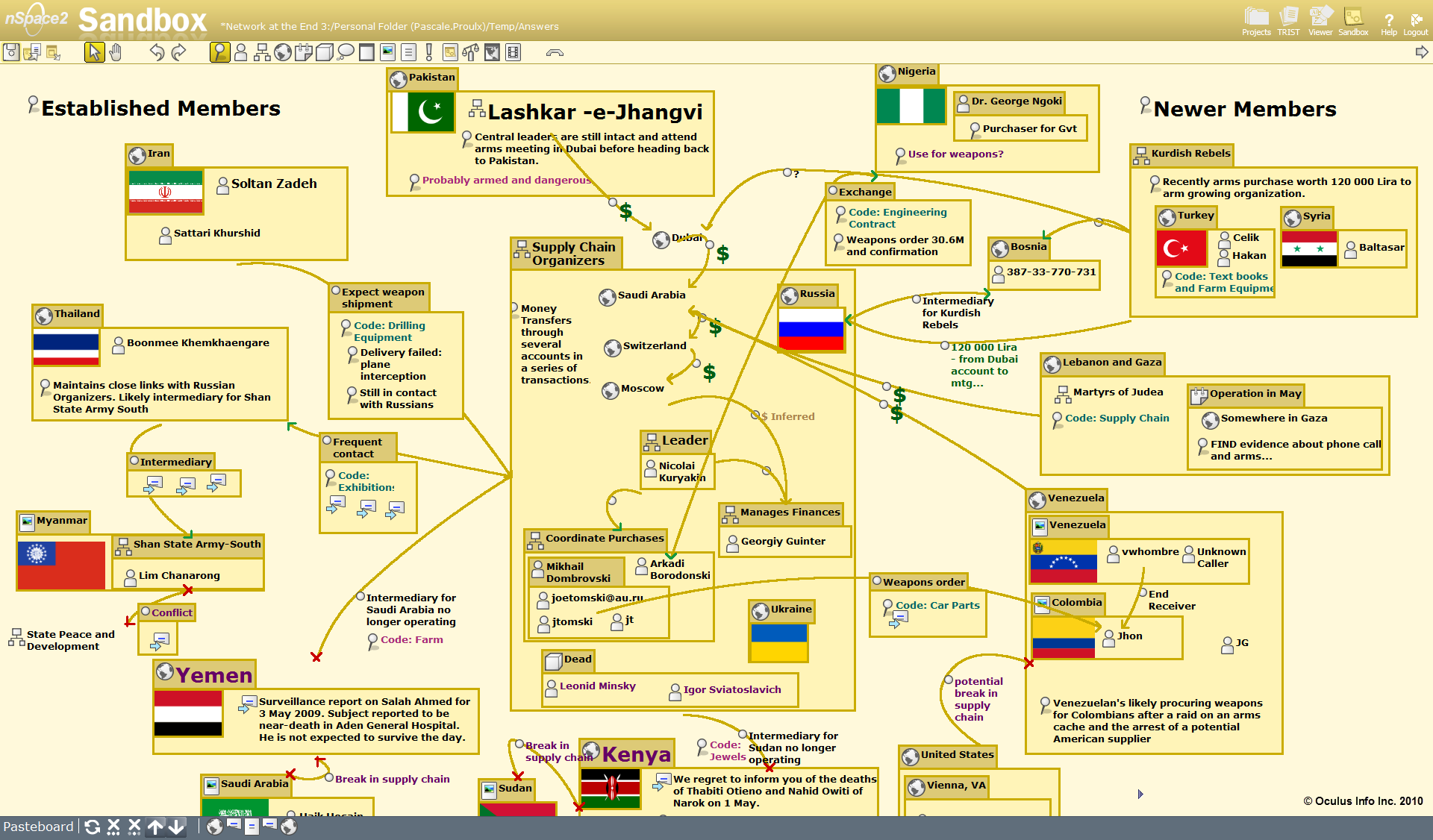Screen dimensions: 1433x840
Task: Choose the 3D cube object tool
Action: pyautogui.click(x=325, y=52)
